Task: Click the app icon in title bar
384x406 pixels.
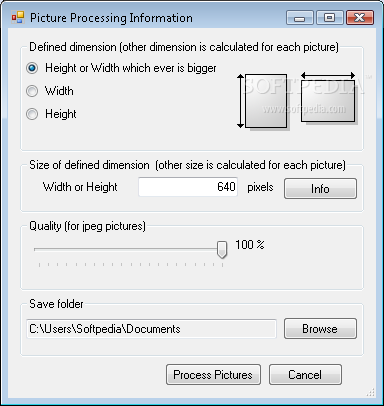Action: coord(18,17)
